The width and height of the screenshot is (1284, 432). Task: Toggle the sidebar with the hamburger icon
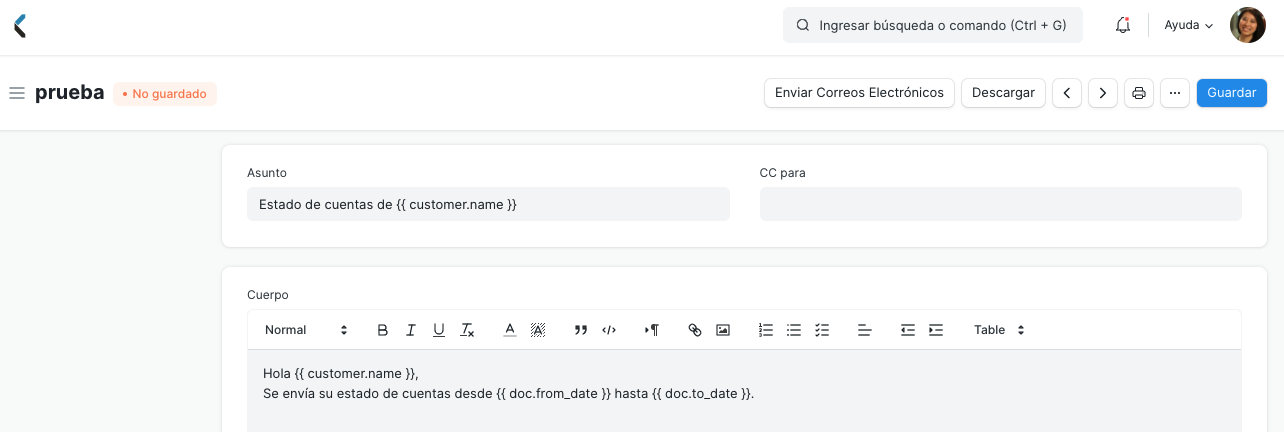pos(16,93)
